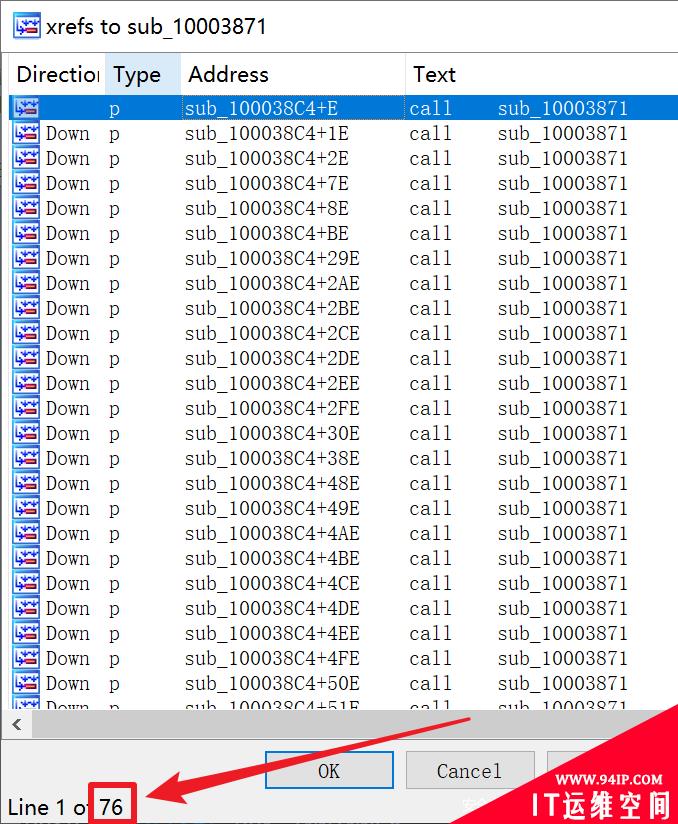Click the xrefs window title bar icon

coord(27,26)
